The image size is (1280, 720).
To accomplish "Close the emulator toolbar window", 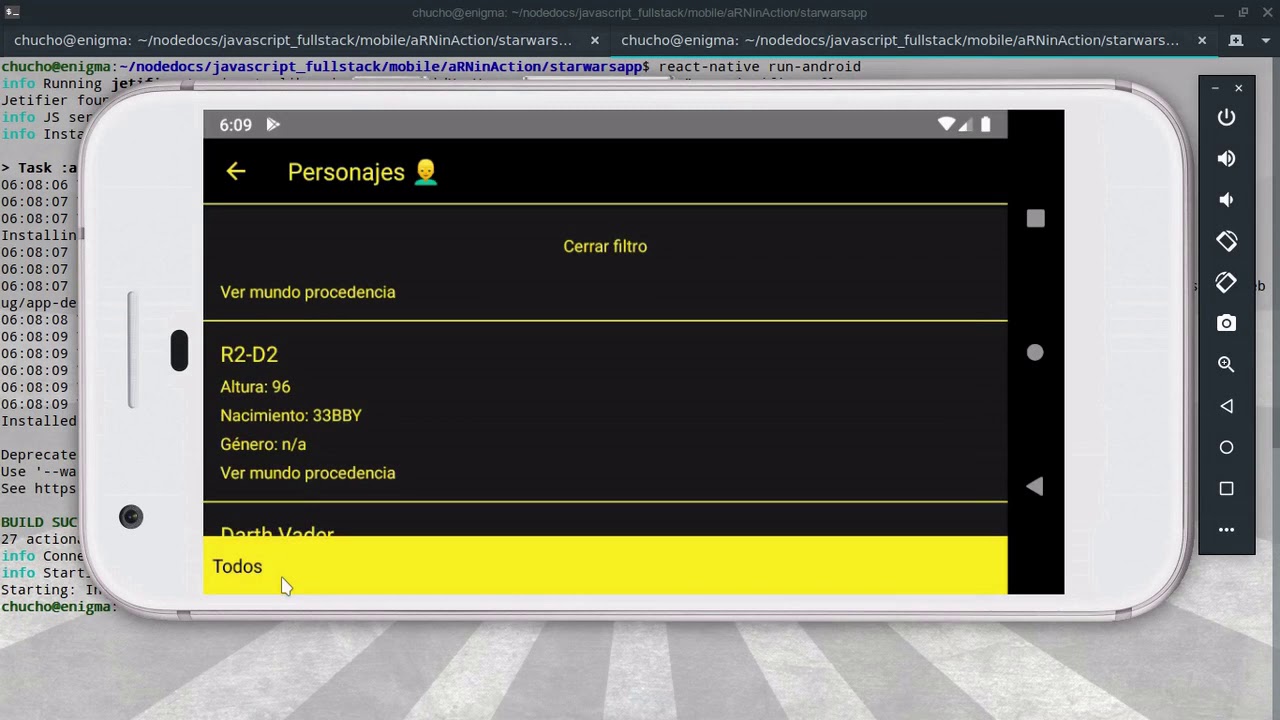I will [1238, 88].
